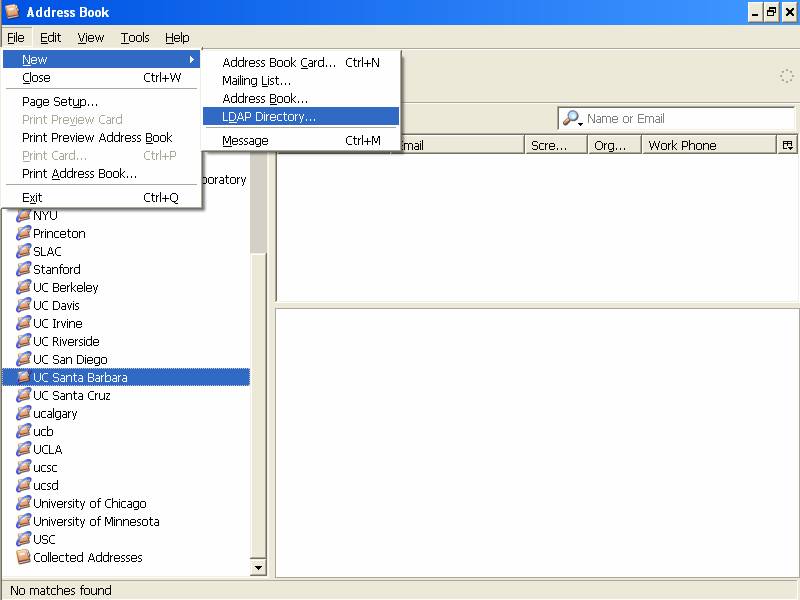This screenshot has width=800, height=600.
Task: Select the UC Berkeley directory label
Action: click(65, 287)
